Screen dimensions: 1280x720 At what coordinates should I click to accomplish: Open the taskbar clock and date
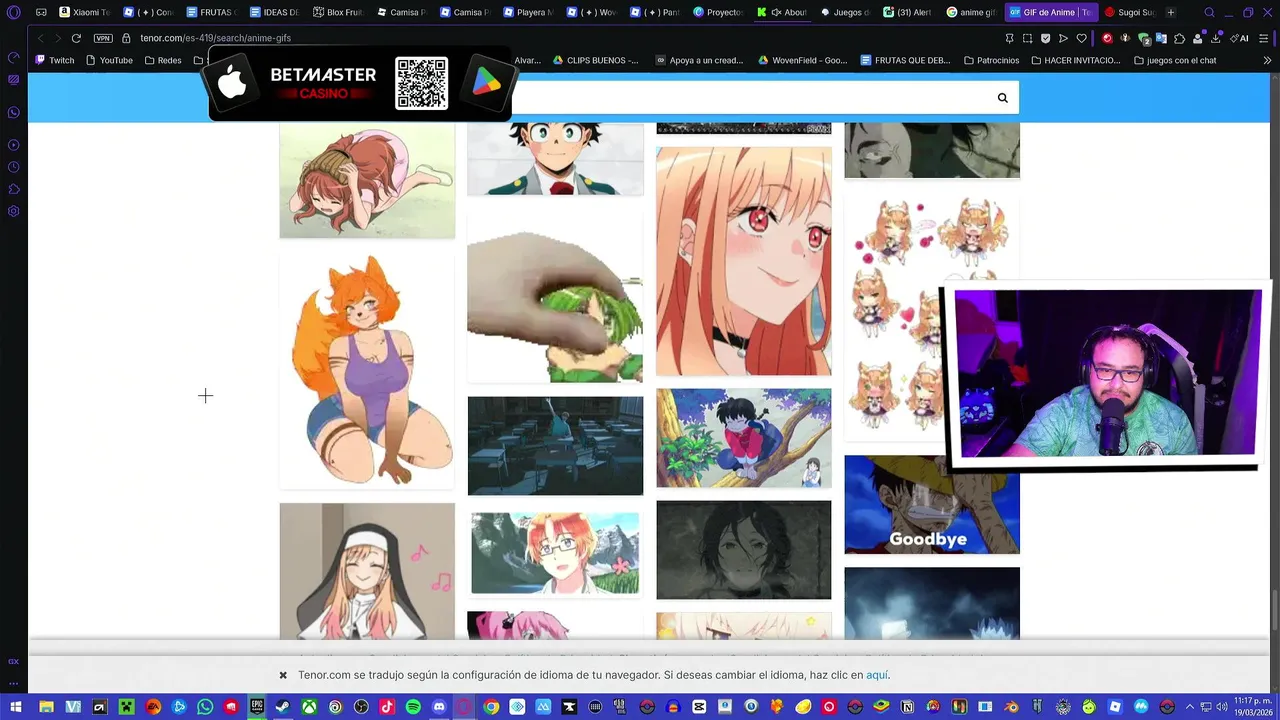click(1251, 707)
